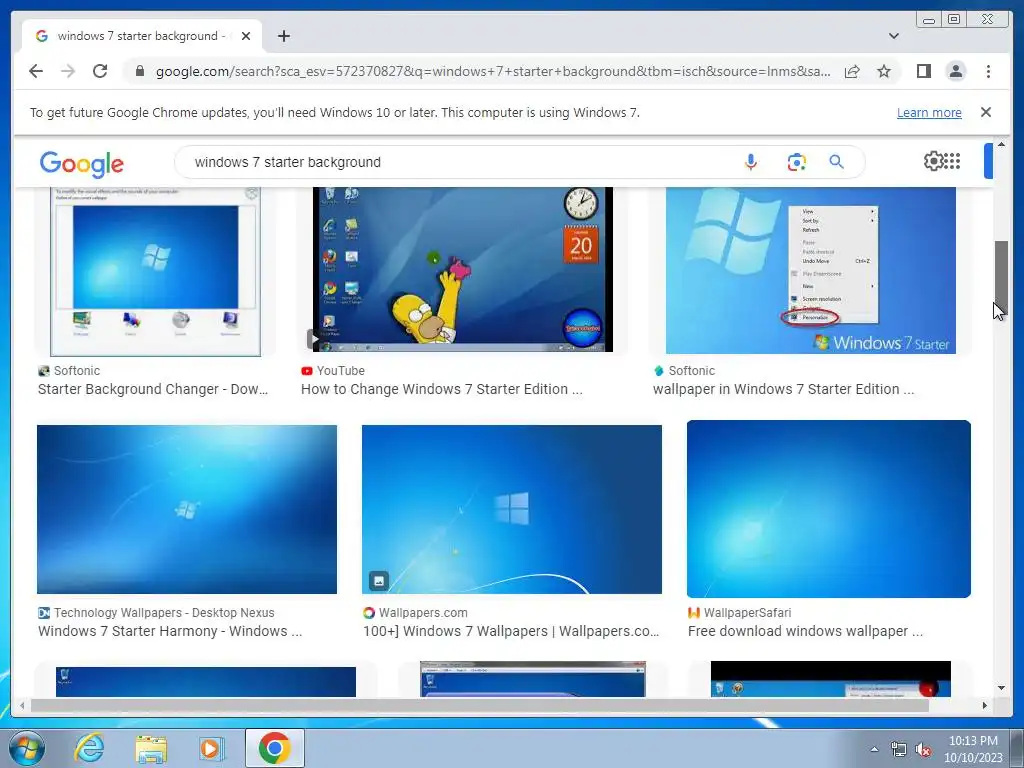The width and height of the screenshot is (1024, 768).
Task: Click the horizontal scrollbar right arrow
Action: [985, 705]
